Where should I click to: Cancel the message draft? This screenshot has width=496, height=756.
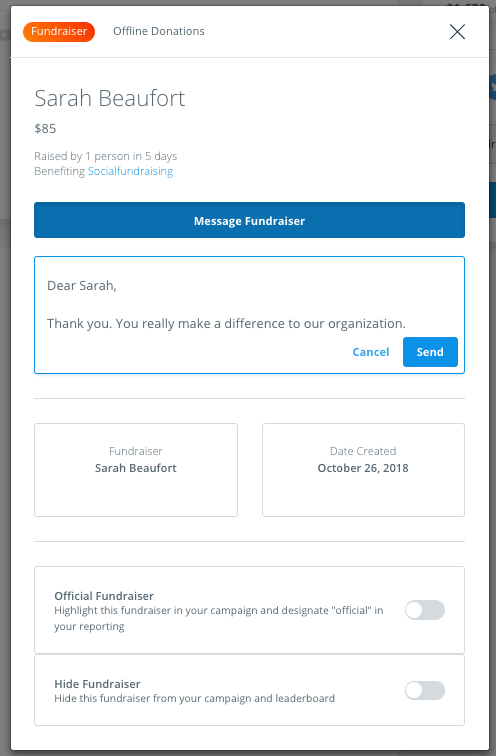coord(371,352)
